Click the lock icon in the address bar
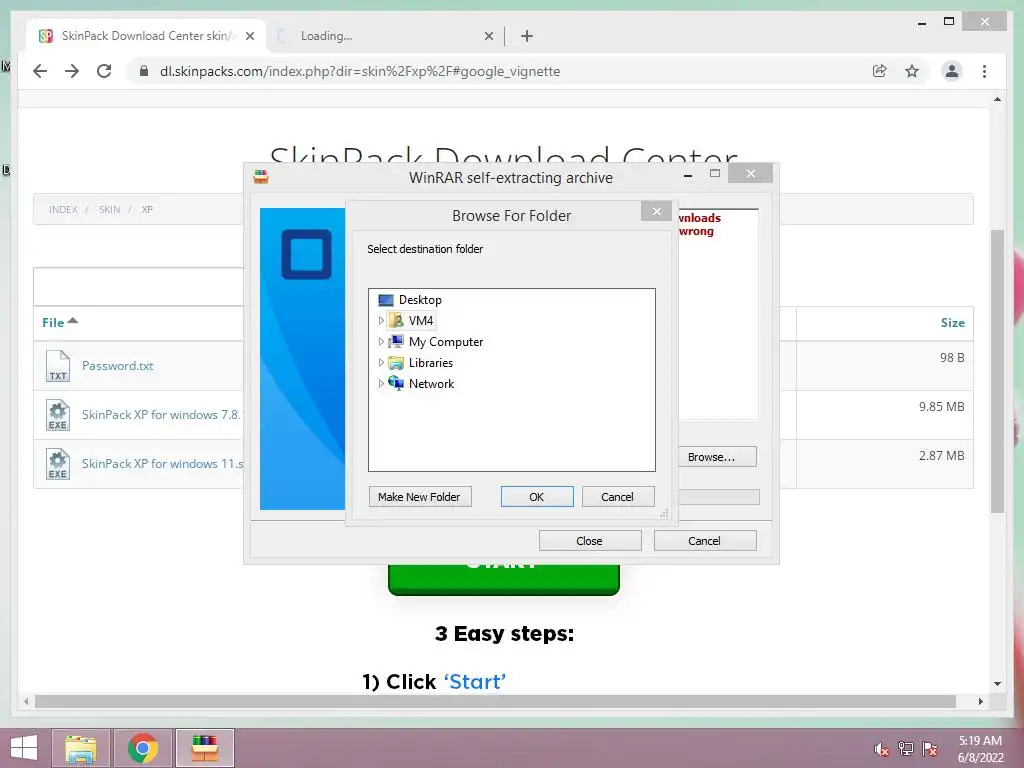Image resolution: width=1024 pixels, height=768 pixels. [x=144, y=71]
